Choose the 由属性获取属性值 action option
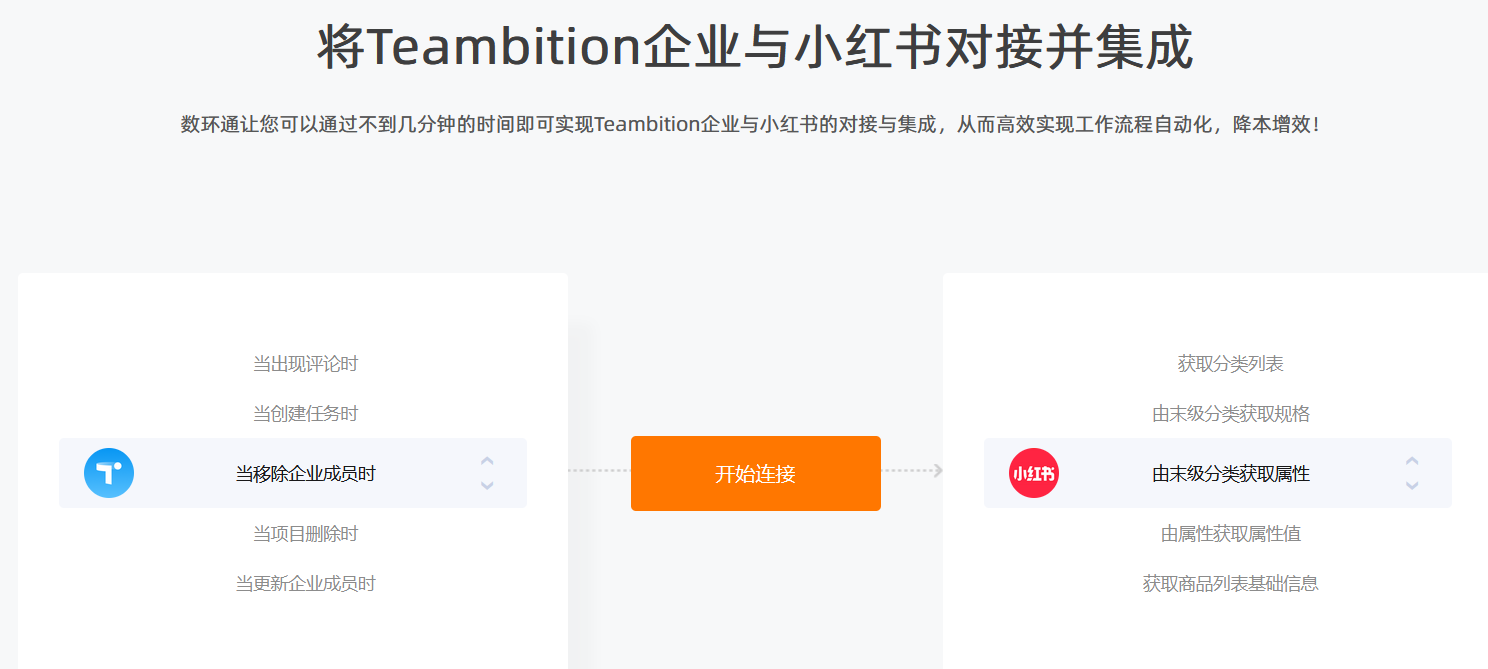The height and width of the screenshot is (669, 1488). pyautogui.click(x=1230, y=534)
